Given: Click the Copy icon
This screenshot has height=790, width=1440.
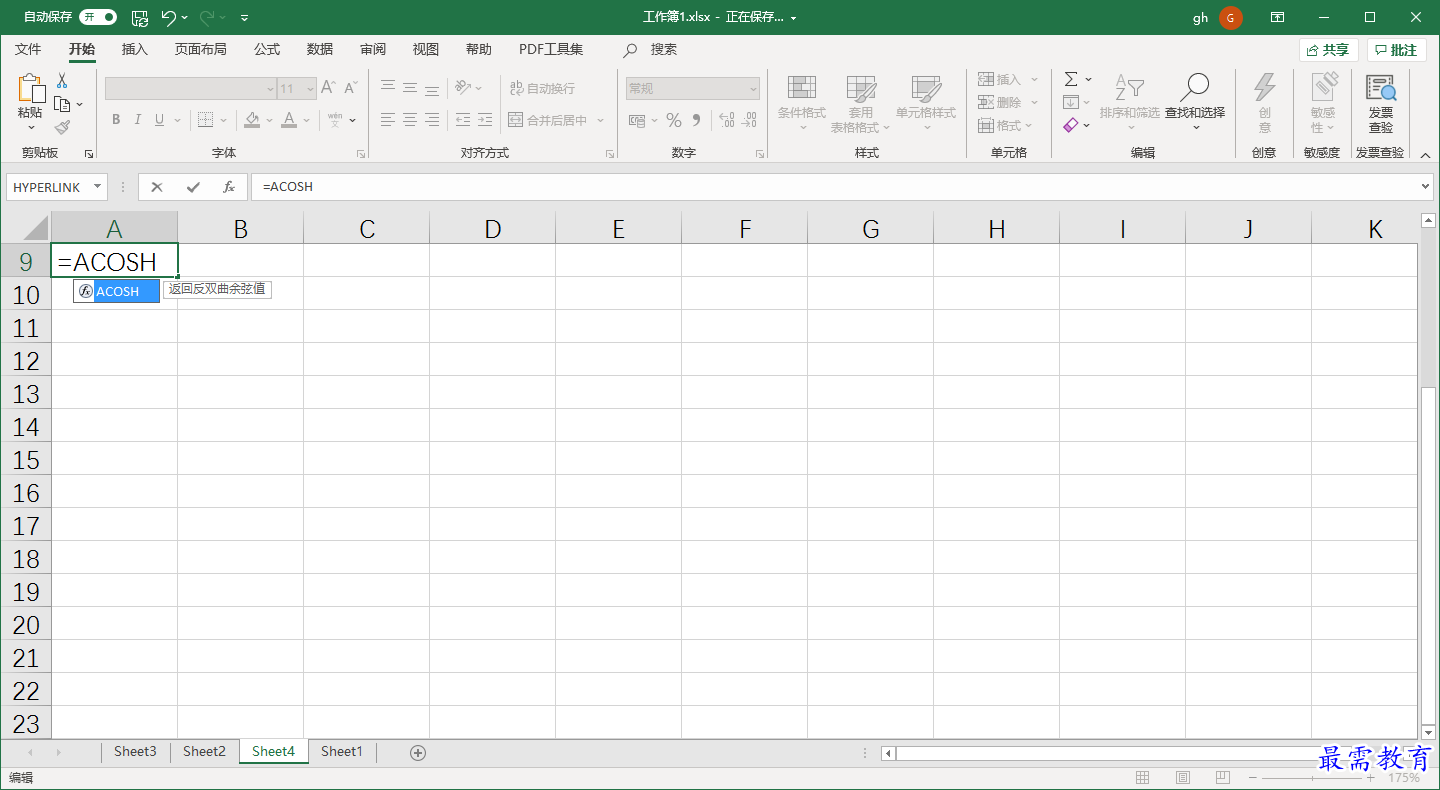Looking at the screenshot, I should (x=62, y=104).
